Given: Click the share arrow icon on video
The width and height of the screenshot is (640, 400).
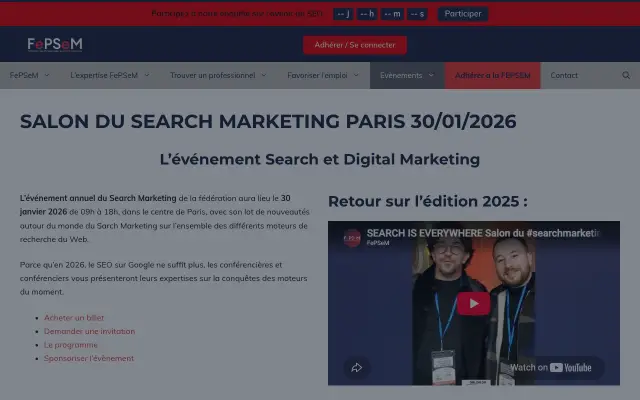Looking at the screenshot, I should (x=357, y=367).
